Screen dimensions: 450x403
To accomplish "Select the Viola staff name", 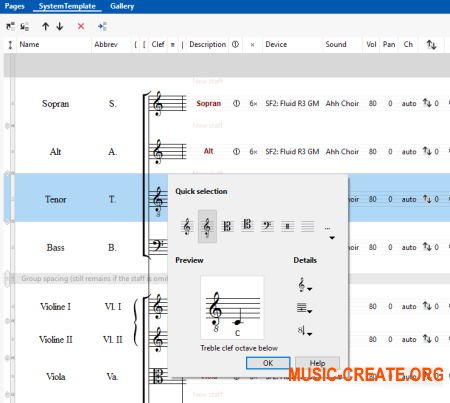I will pyautogui.click(x=55, y=377).
